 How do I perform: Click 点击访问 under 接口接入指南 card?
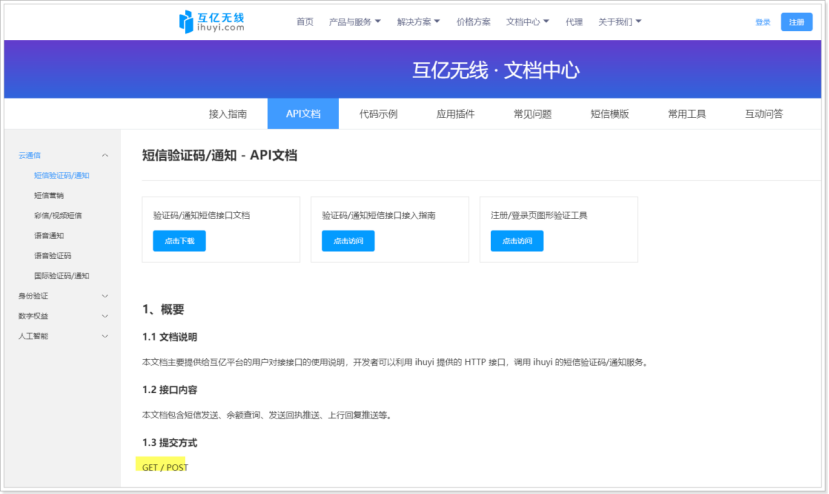[348, 241]
